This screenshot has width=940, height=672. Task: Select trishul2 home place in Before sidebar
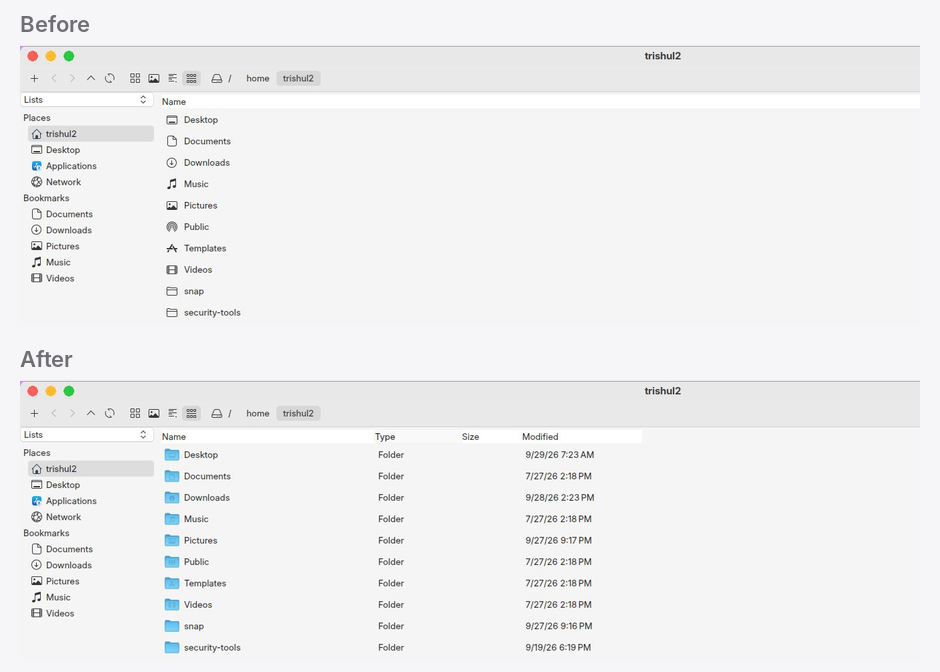pos(91,134)
